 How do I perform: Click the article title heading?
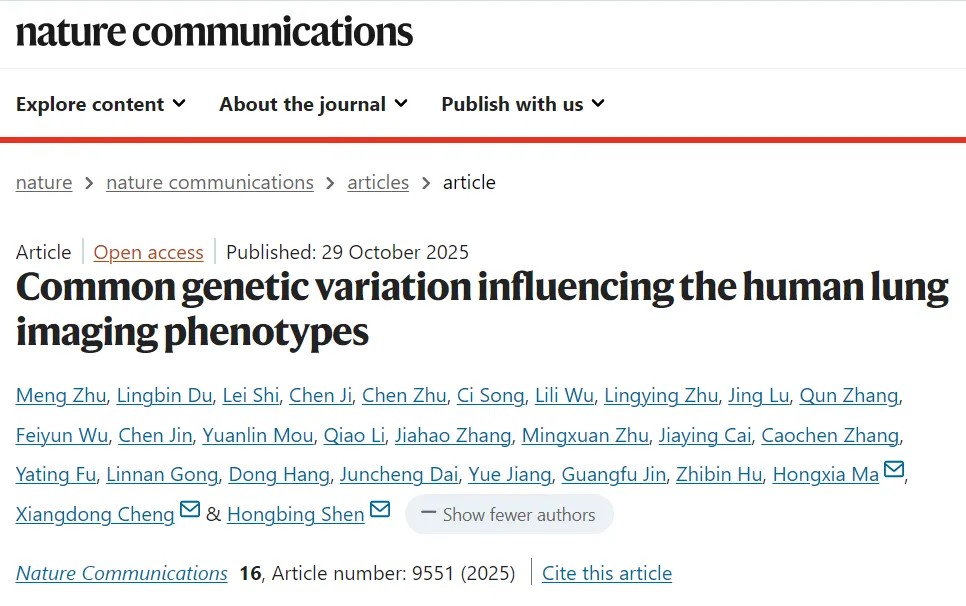coord(482,309)
